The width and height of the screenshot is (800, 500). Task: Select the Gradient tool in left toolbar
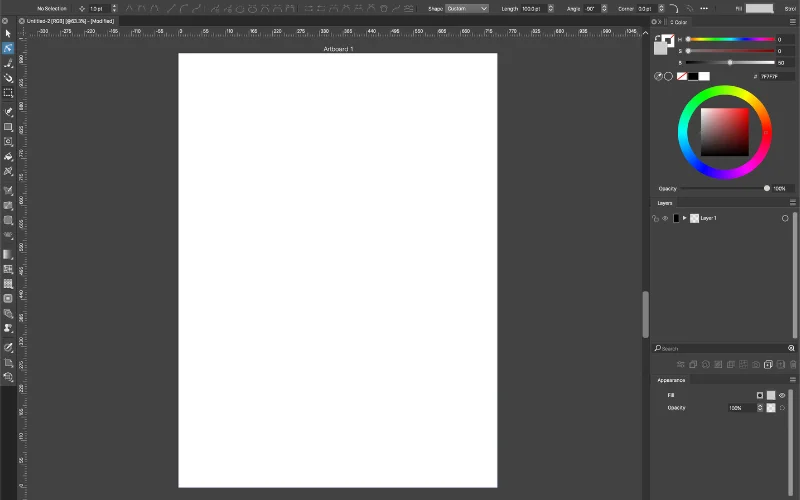[x=8, y=254]
